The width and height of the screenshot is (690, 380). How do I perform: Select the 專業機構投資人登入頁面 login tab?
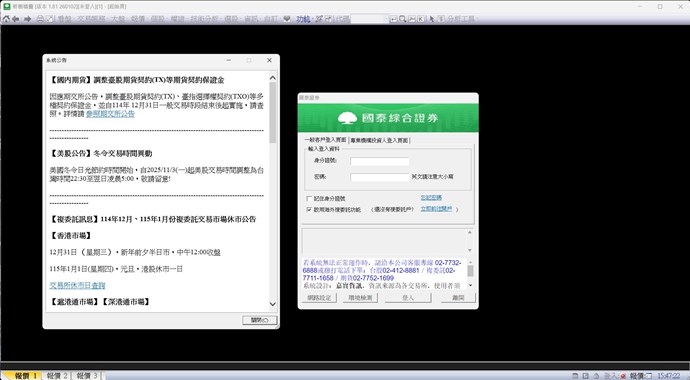tap(379, 140)
